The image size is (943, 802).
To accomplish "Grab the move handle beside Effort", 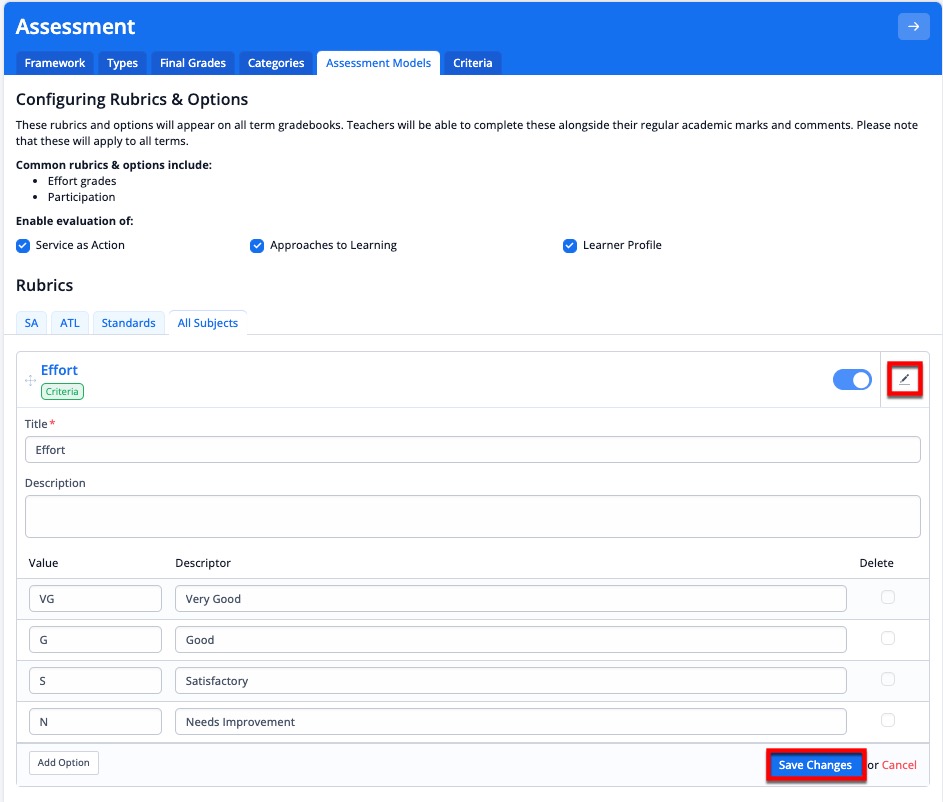I will click(30, 380).
